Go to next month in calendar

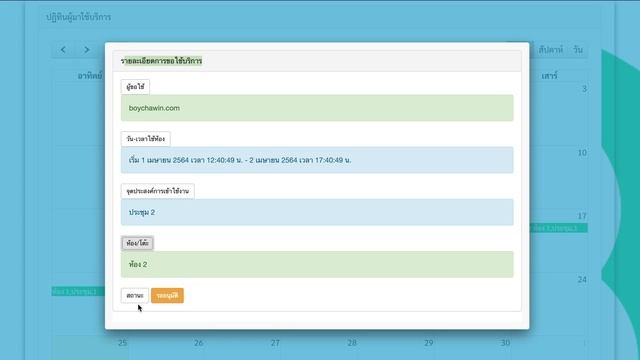click(87, 50)
